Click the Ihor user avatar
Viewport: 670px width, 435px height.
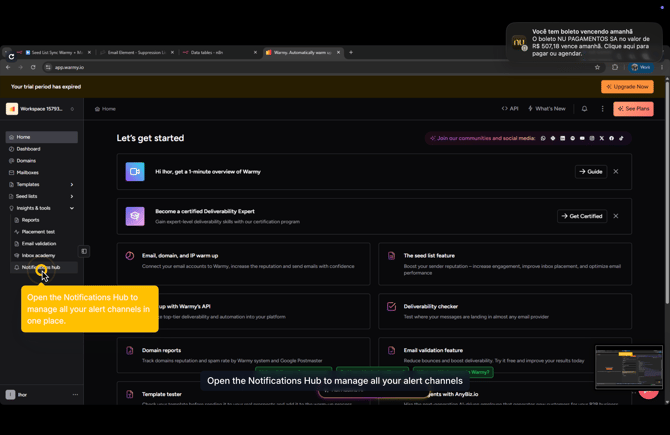point(10,394)
